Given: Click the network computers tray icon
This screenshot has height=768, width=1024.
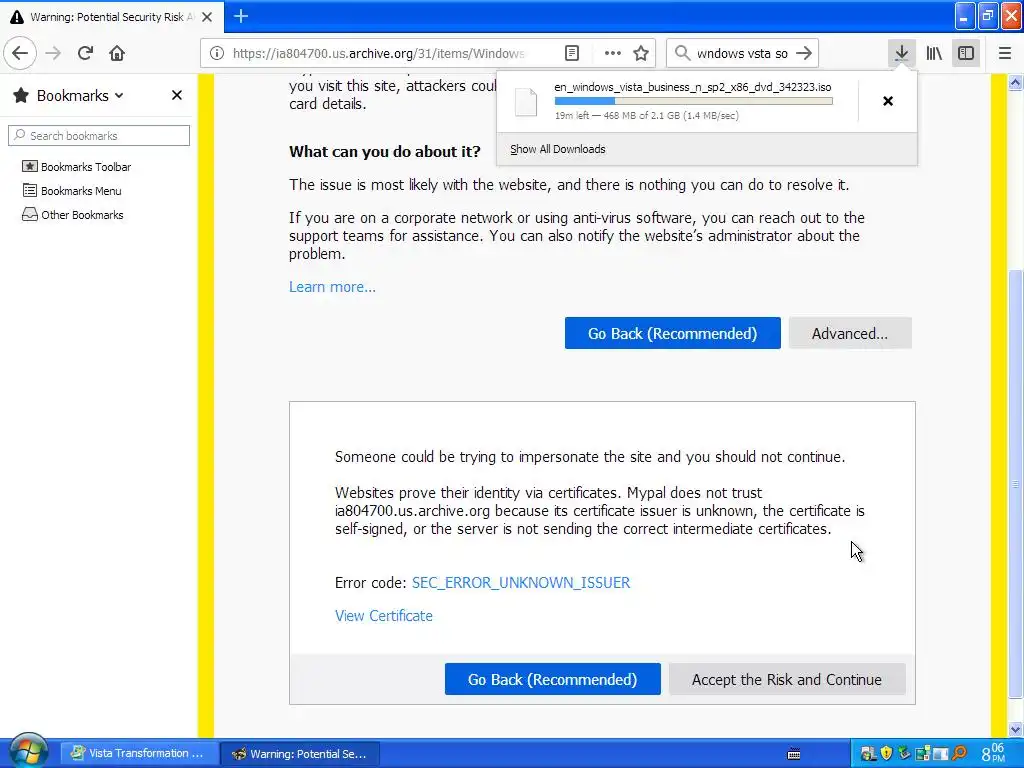Looking at the screenshot, I should tap(868, 753).
